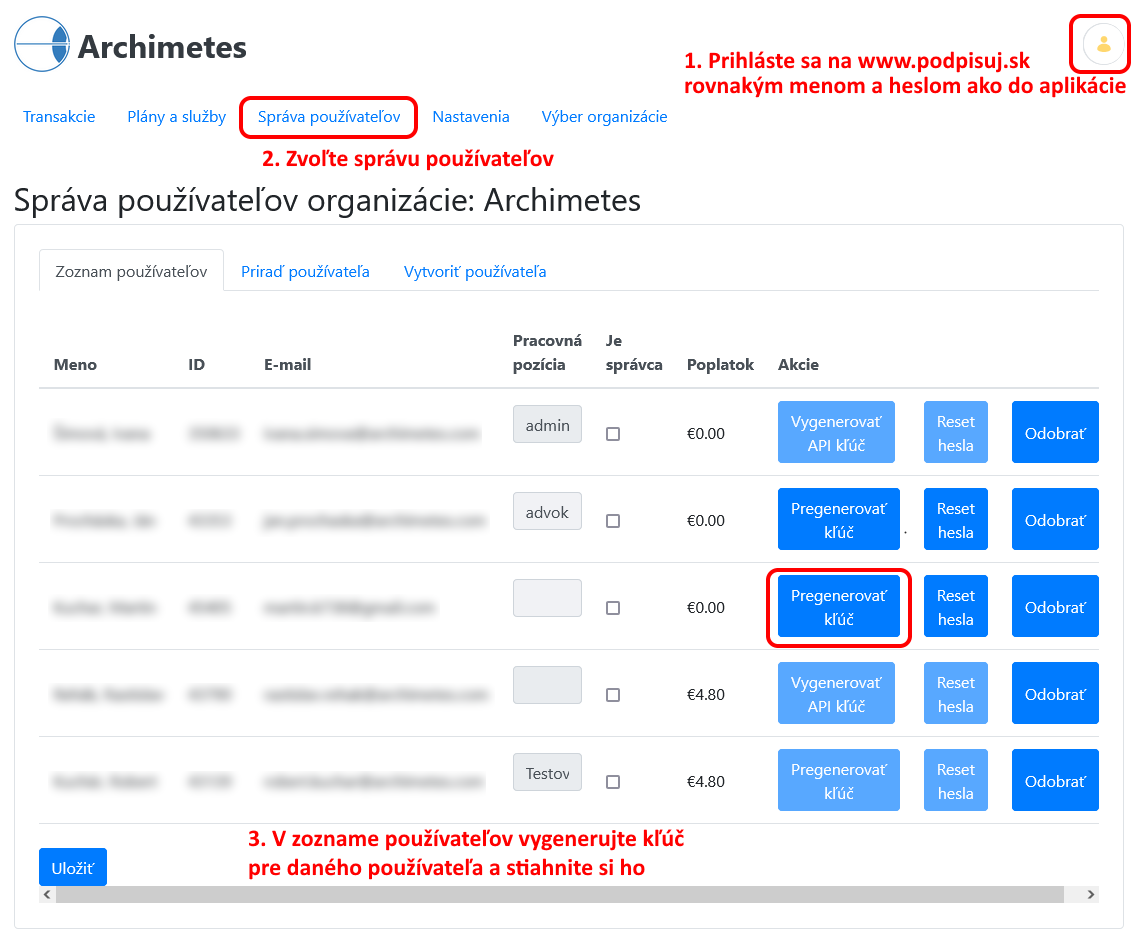1132x938 pixels.
Task: Toggle admin checkbox for the 'advok' user row
Action: 613,521
